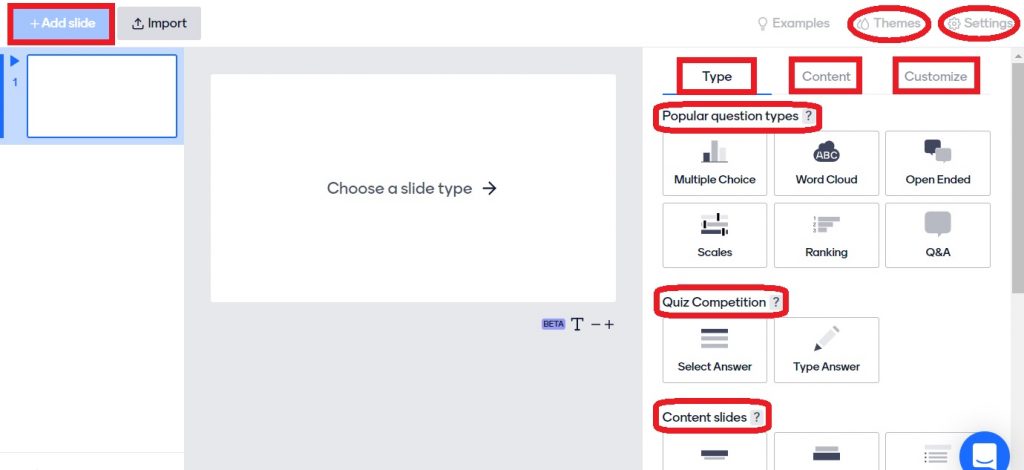Viewport: 1024px width, 470px height.
Task: Open presentation Settings
Action: click(980, 24)
